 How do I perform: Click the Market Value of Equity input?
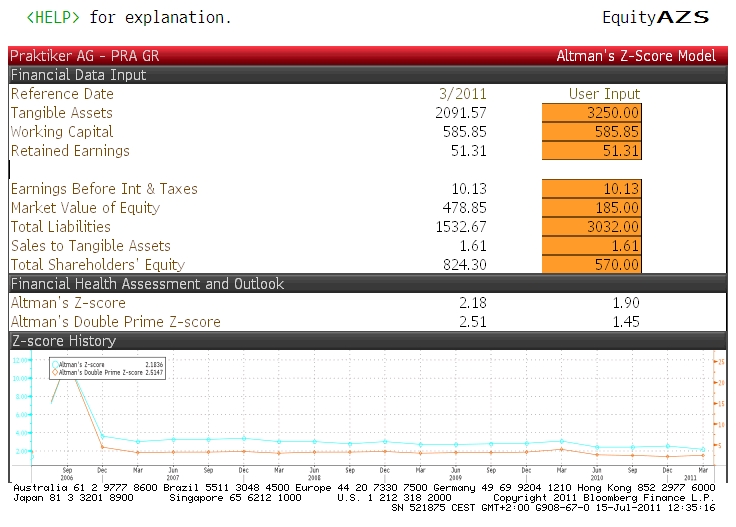[x=591, y=208]
